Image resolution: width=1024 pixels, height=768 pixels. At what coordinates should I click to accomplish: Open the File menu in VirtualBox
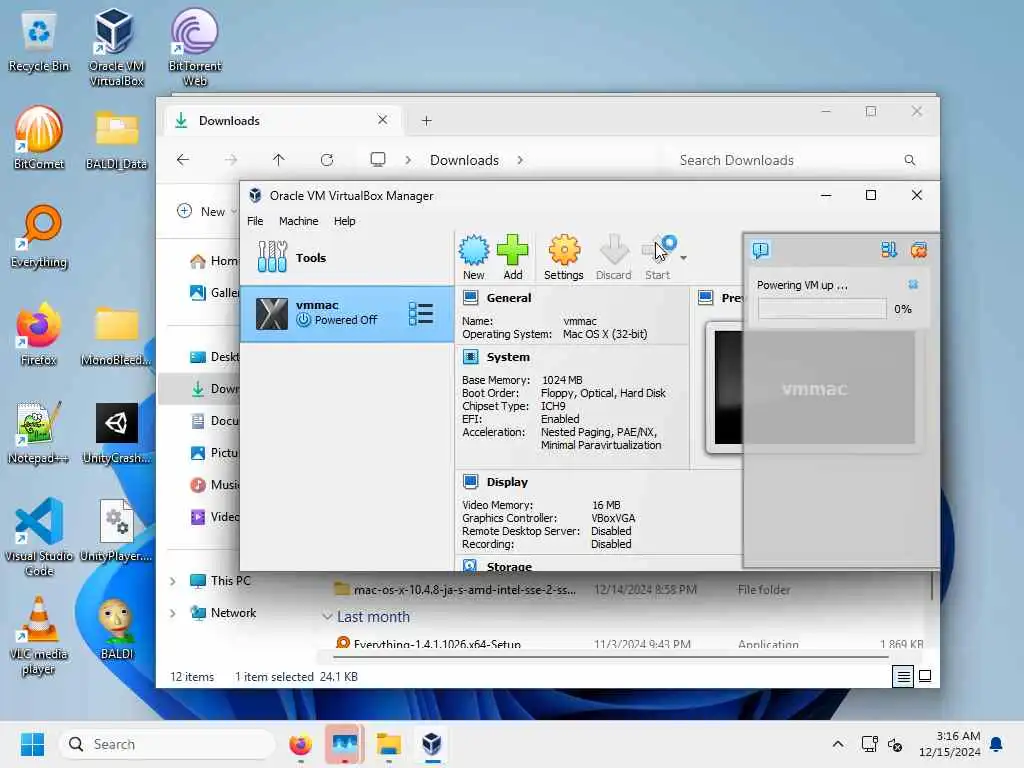tap(255, 221)
